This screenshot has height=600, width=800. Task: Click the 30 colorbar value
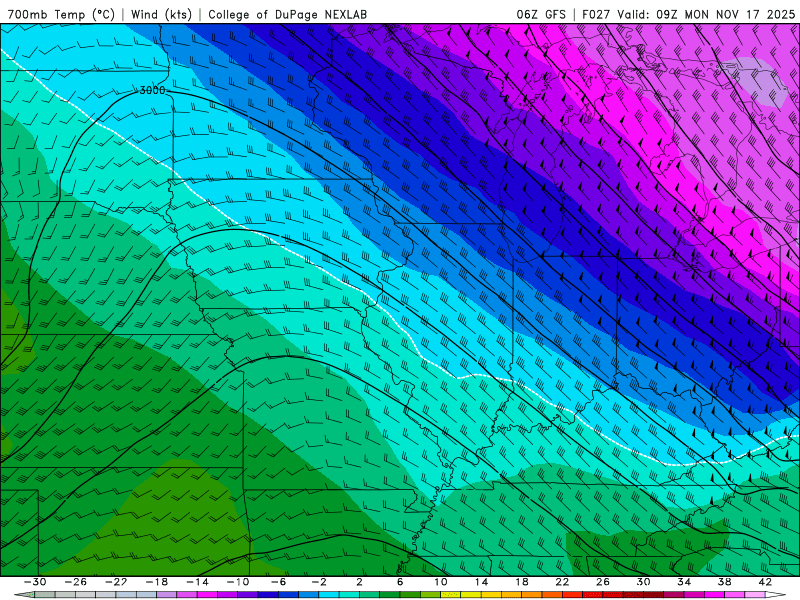643,582
